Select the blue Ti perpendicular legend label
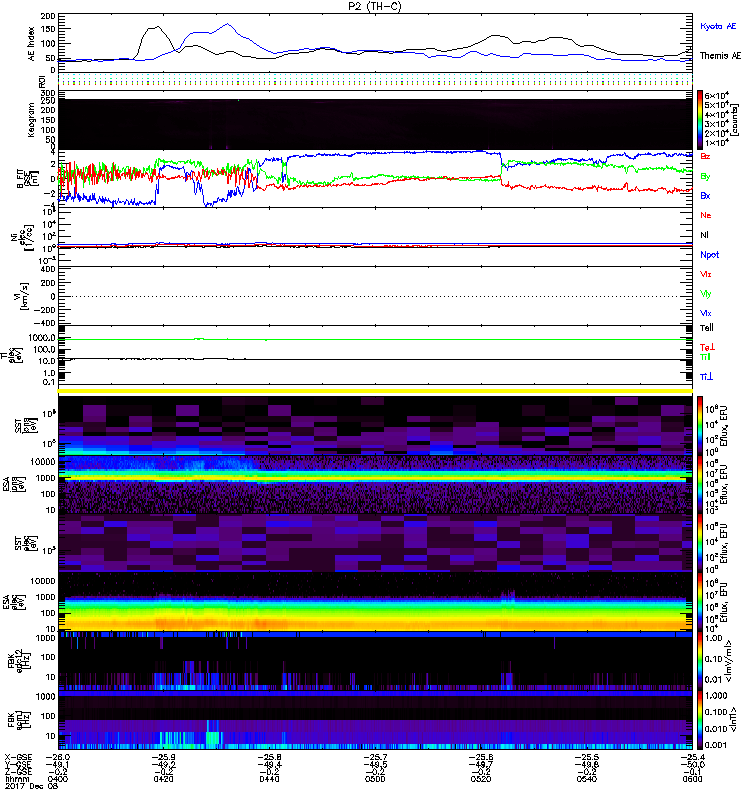 706,377
